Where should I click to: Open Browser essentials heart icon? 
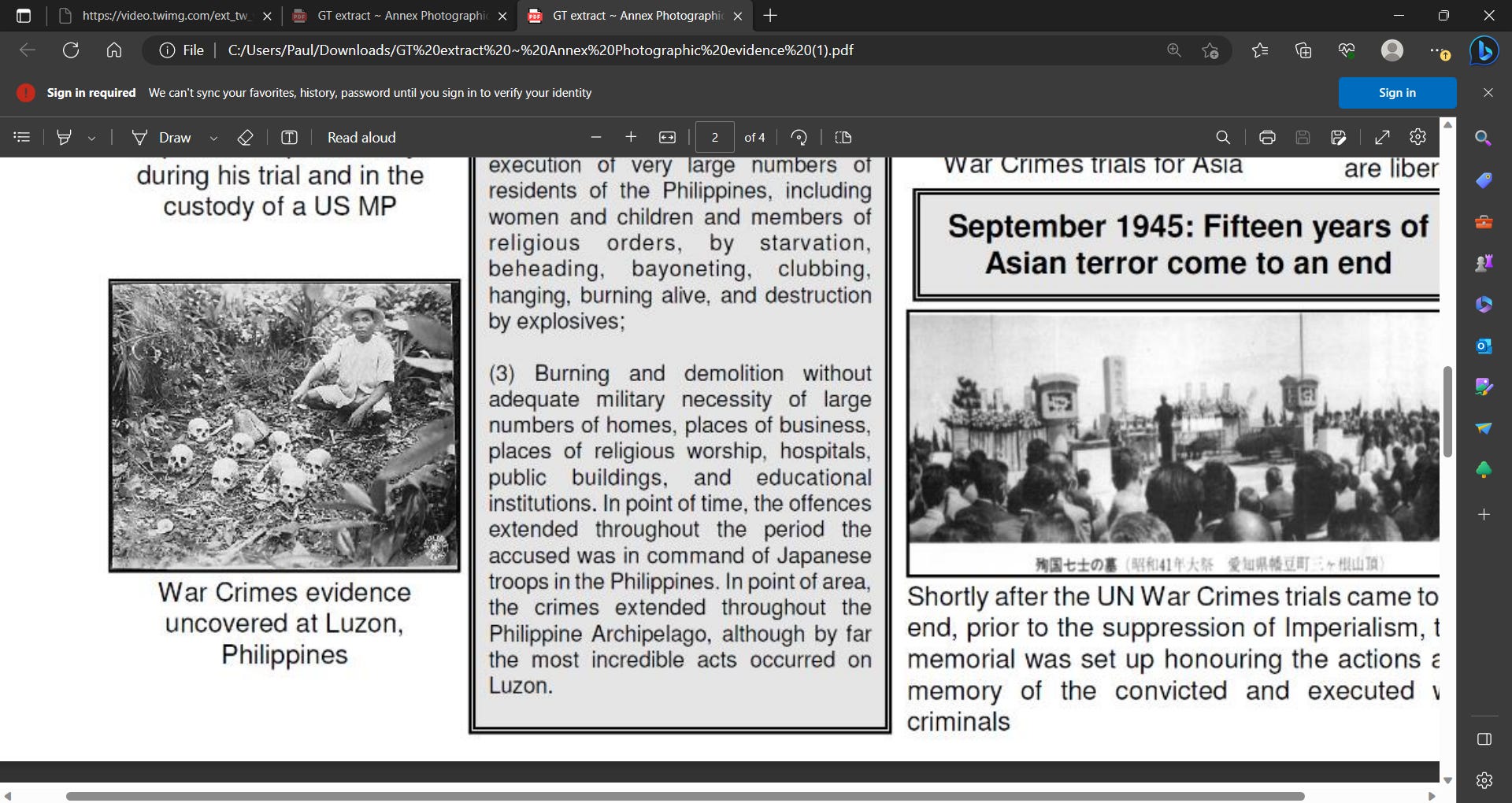click(x=1347, y=50)
